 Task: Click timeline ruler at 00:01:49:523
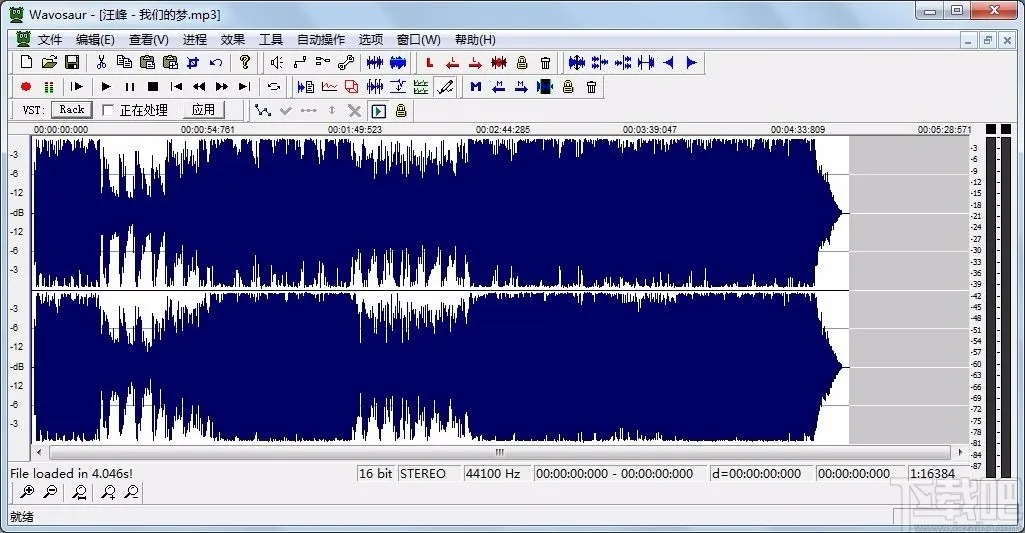point(355,129)
